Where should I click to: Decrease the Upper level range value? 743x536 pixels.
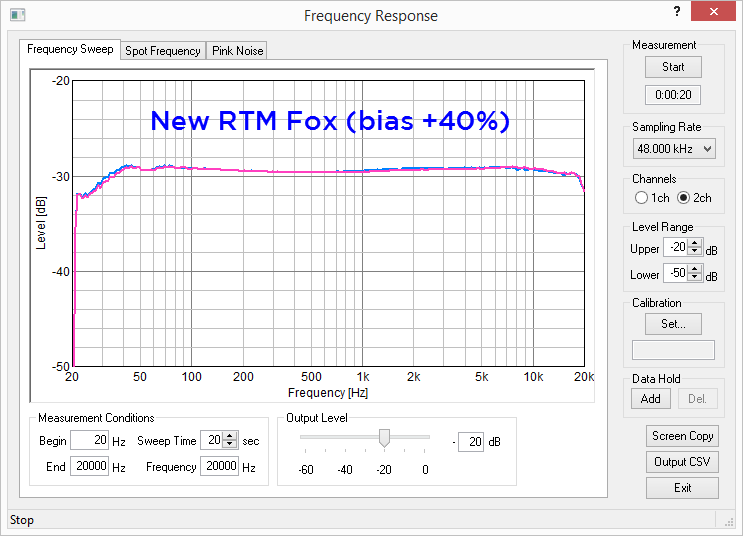coord(695,251)
